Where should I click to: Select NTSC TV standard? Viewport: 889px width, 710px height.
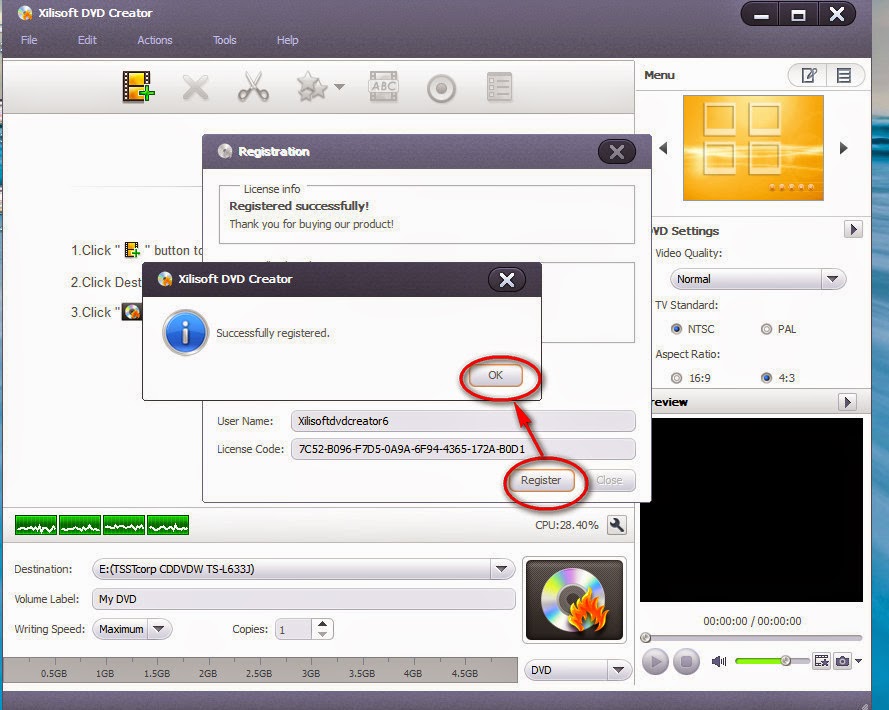[x=676, y=329]
